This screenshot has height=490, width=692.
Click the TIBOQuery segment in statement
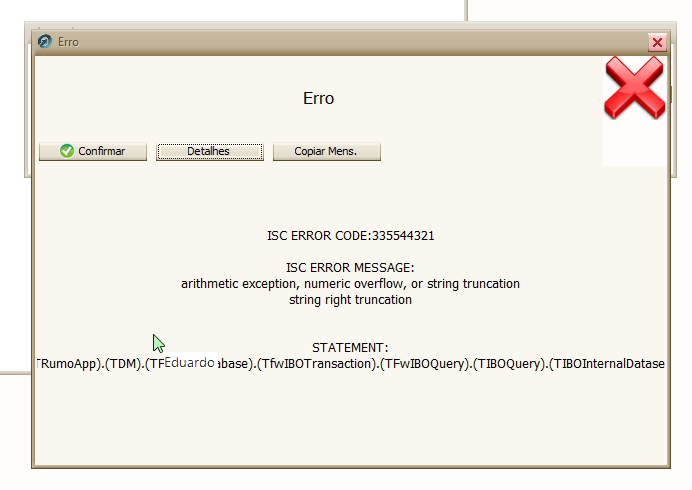(x=509, y=364)
